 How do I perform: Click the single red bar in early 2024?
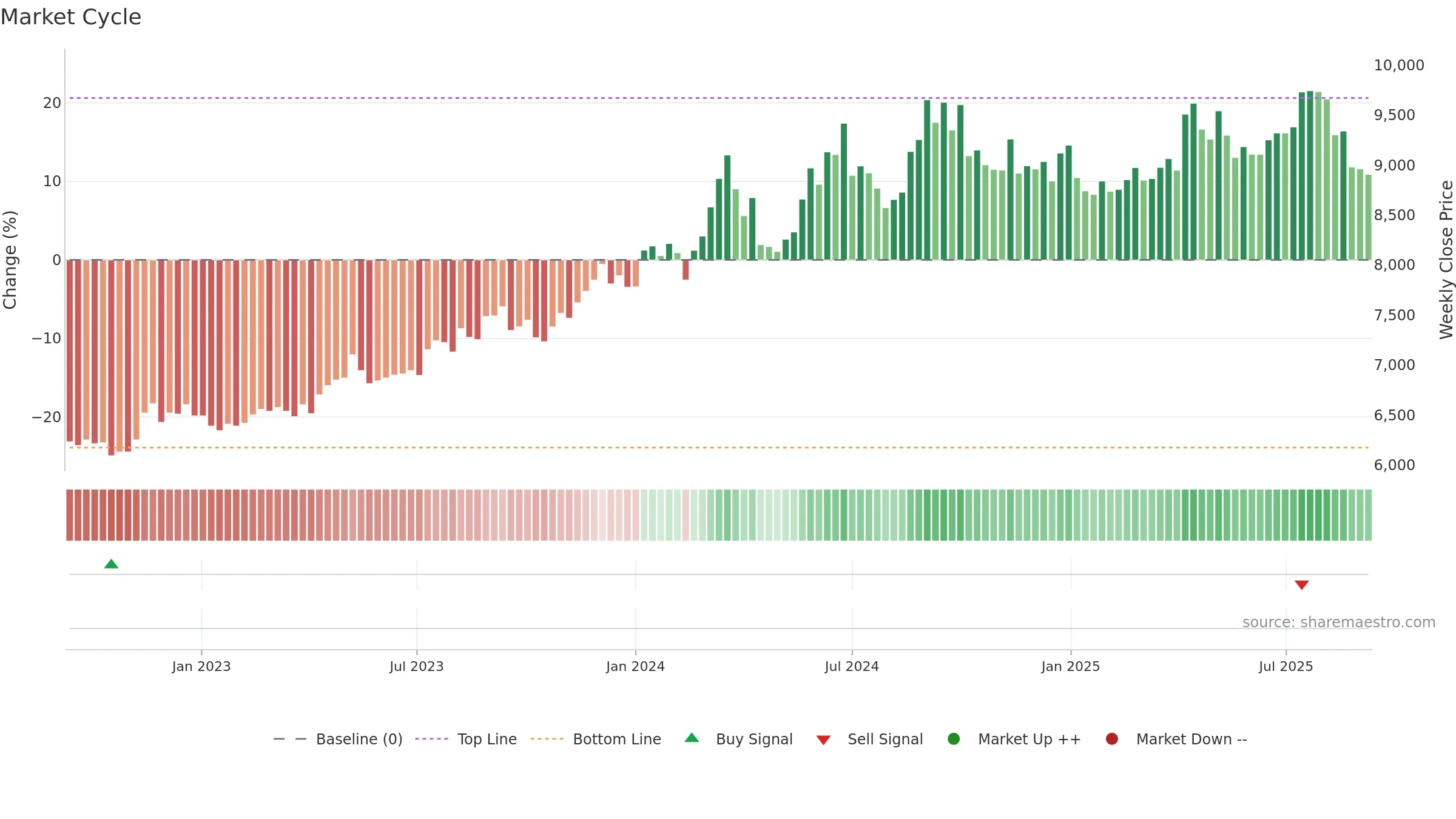coord(686,270)
